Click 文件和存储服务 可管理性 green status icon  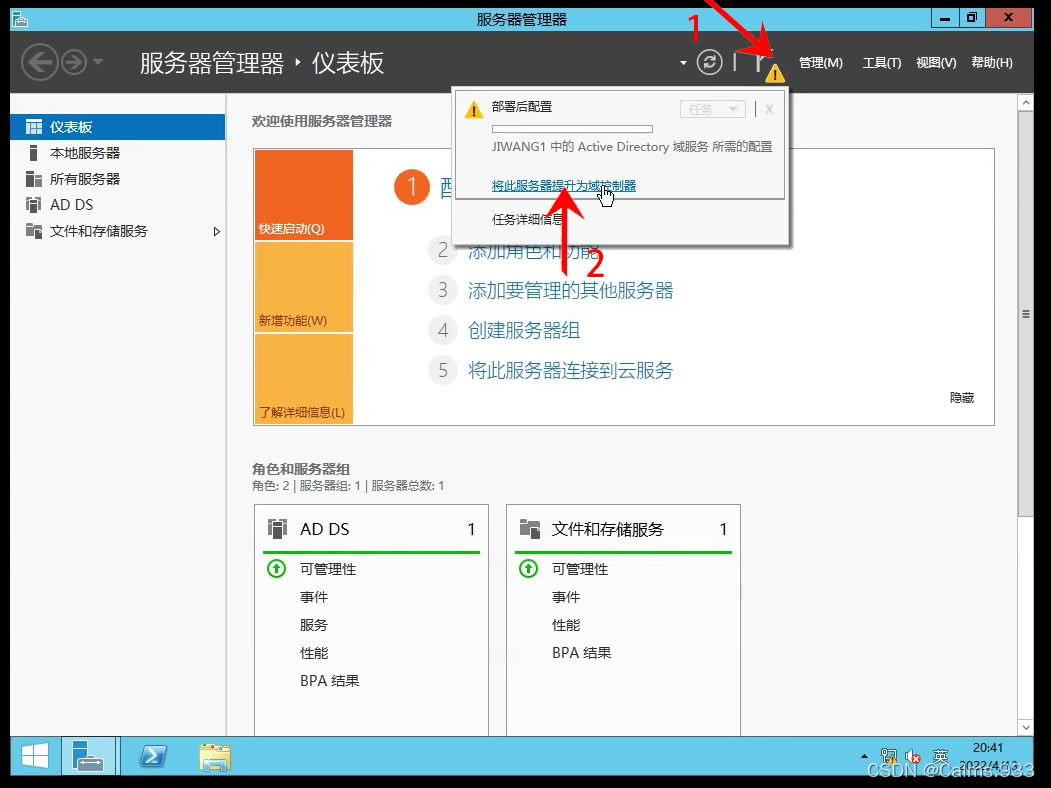tap(528, 569)
